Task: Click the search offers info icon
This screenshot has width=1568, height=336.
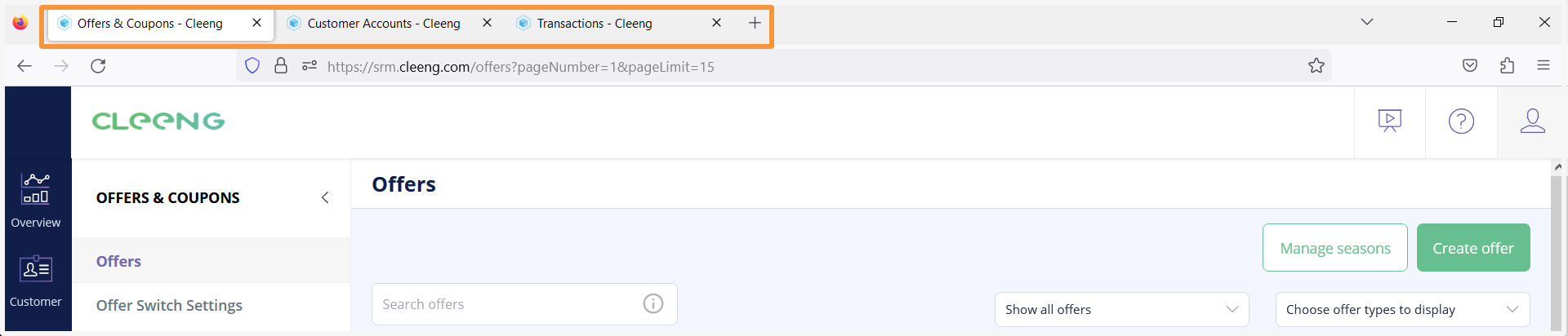Action: click(653, 304)
